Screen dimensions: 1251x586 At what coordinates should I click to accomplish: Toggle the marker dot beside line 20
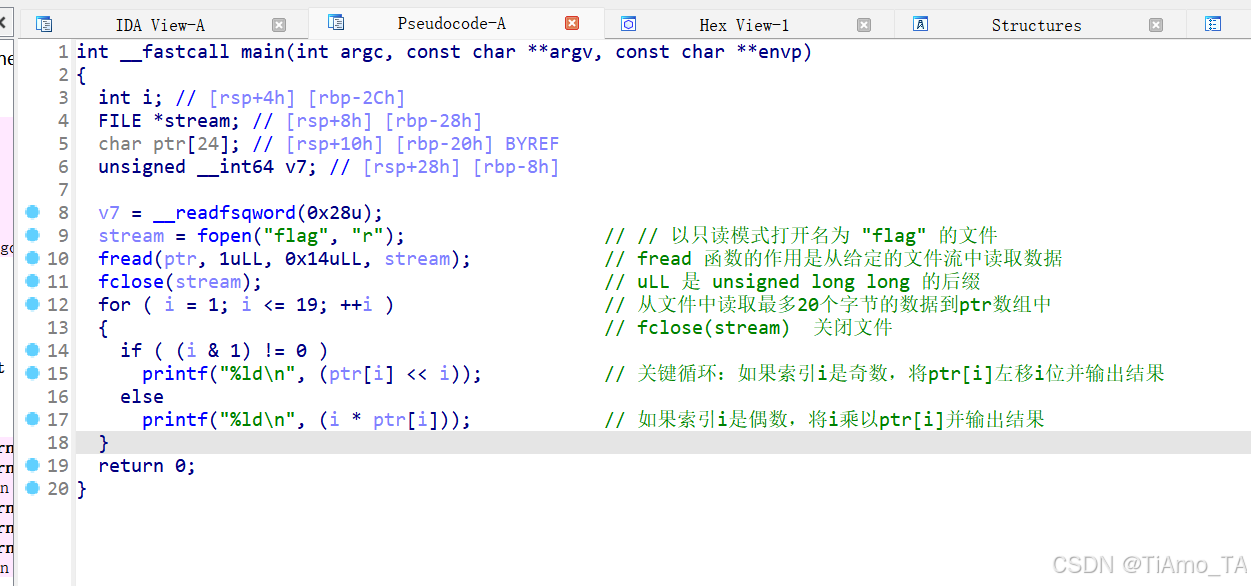tap(32, 488)
